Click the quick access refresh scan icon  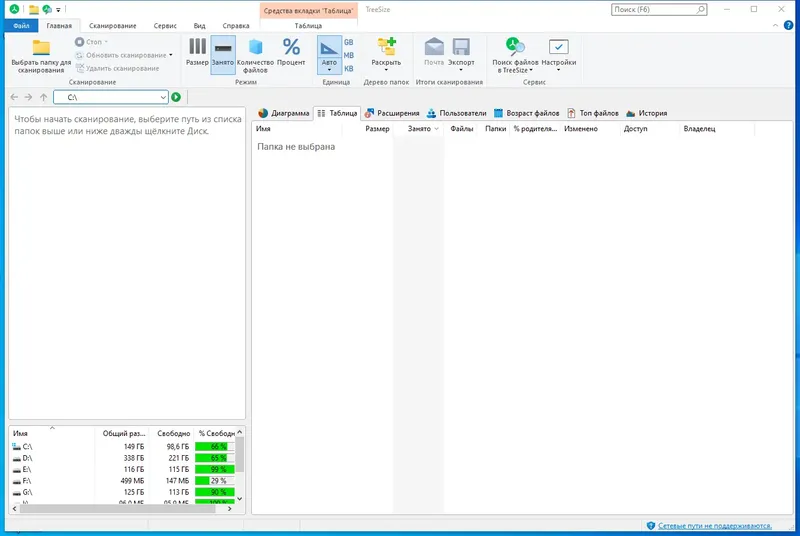tap(47, 9)
